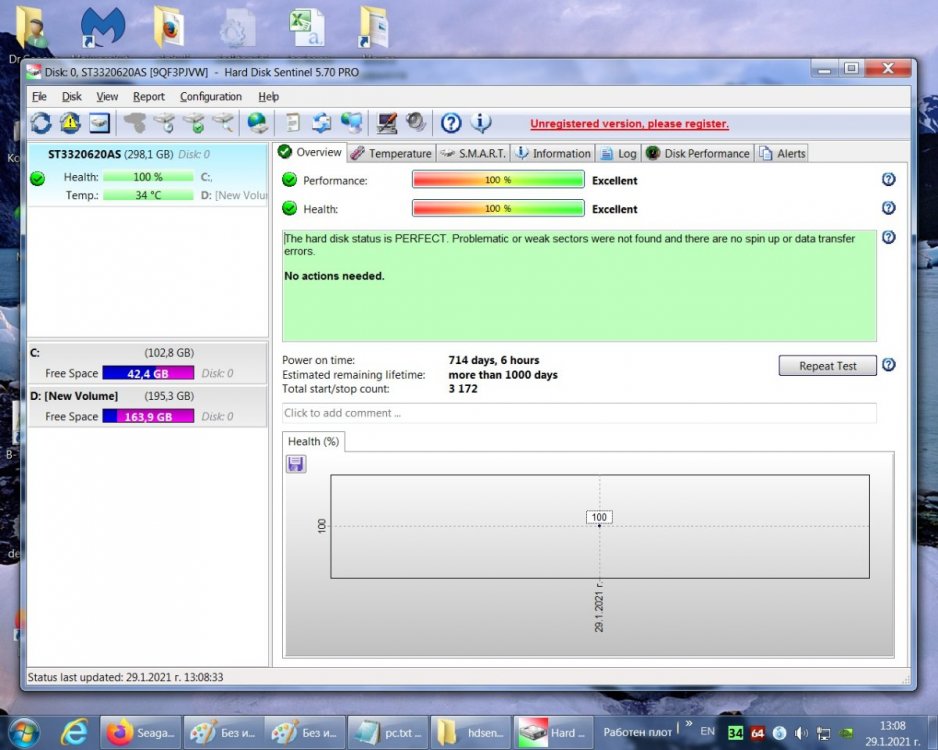938x750 pixels.
Task: Click the blue question mark toolbar icon
Action: coord(451,123)
